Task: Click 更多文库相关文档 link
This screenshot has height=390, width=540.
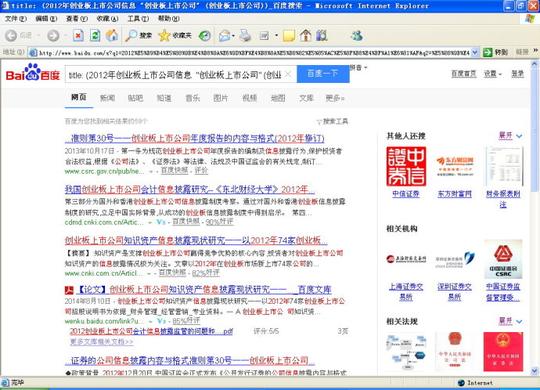Action: [x=102, y=342]
